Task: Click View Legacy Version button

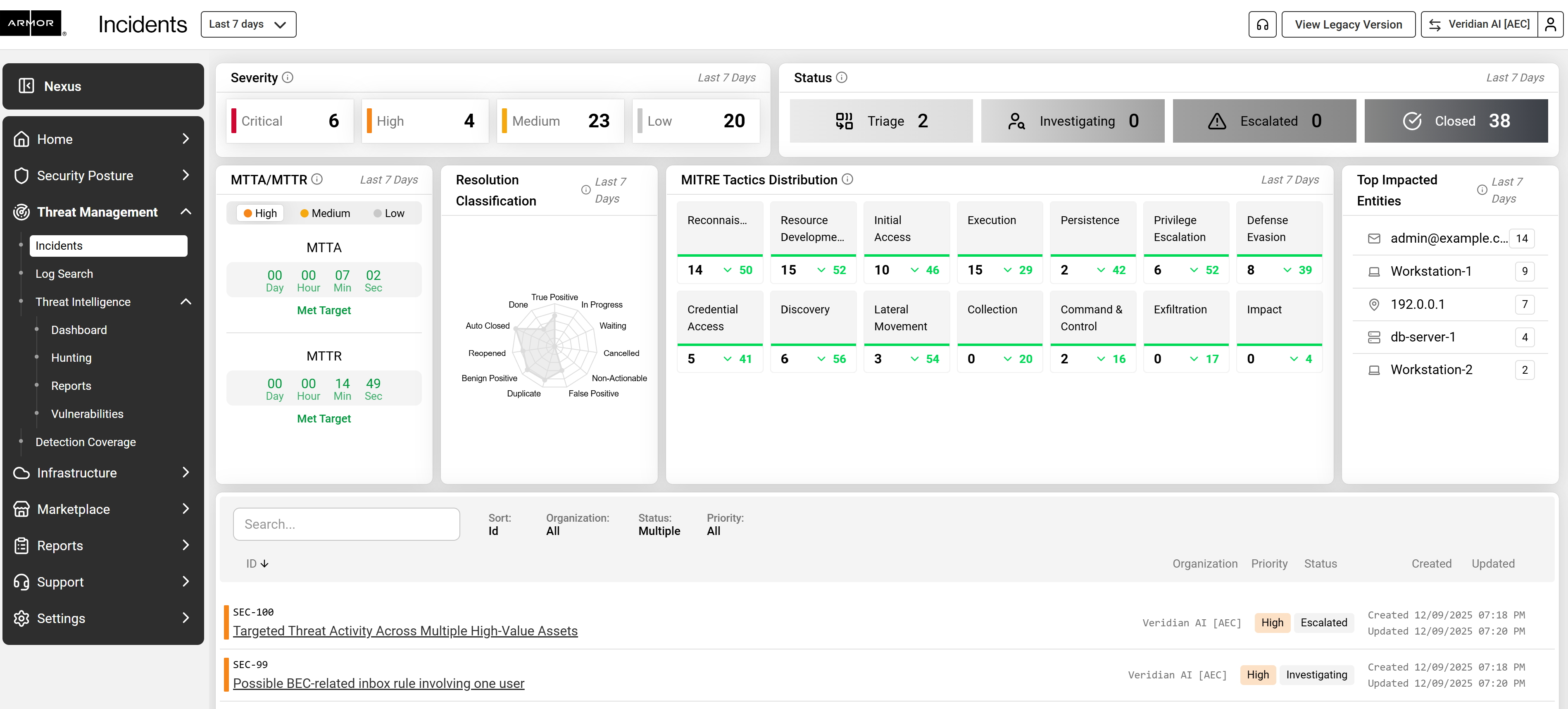Action: pos(1348,24)
